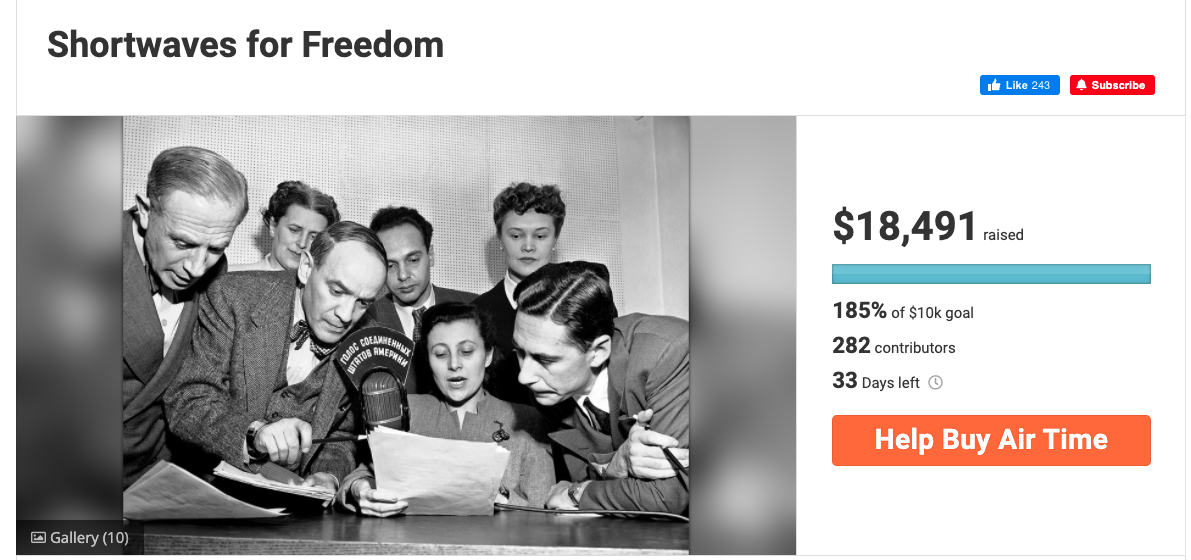Click the picture icon beside Gallery label
Viewport: 1191px width, 560px height.
point(39,538)
